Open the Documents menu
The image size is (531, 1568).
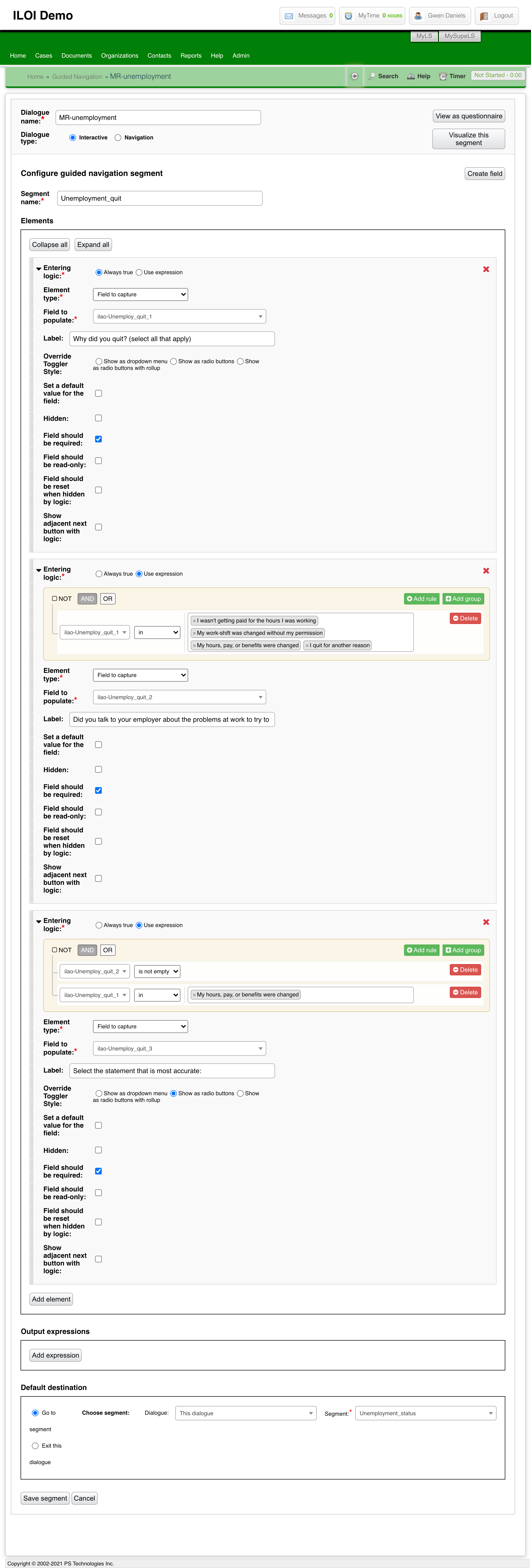[77, 55]
